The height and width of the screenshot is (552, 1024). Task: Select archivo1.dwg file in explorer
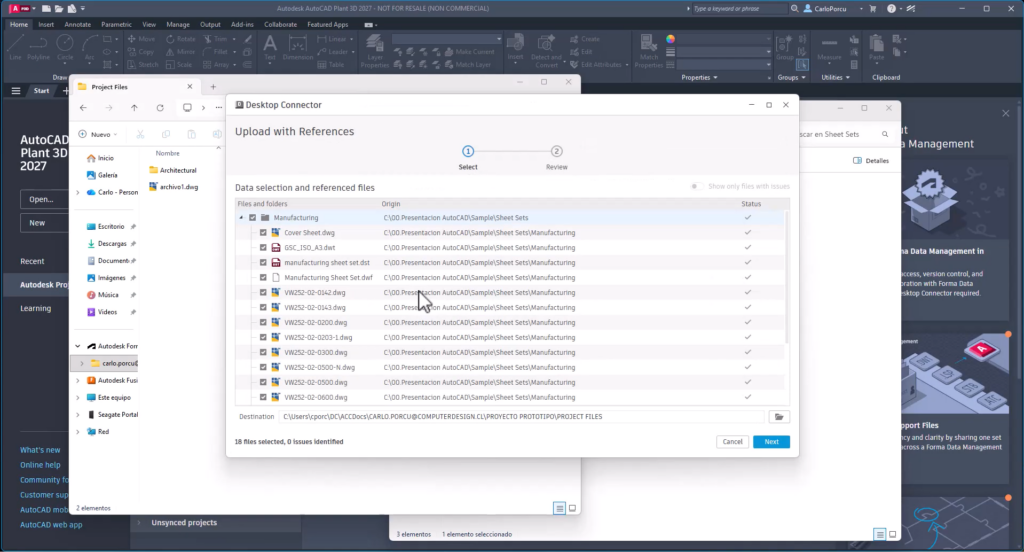click(174, 187)
